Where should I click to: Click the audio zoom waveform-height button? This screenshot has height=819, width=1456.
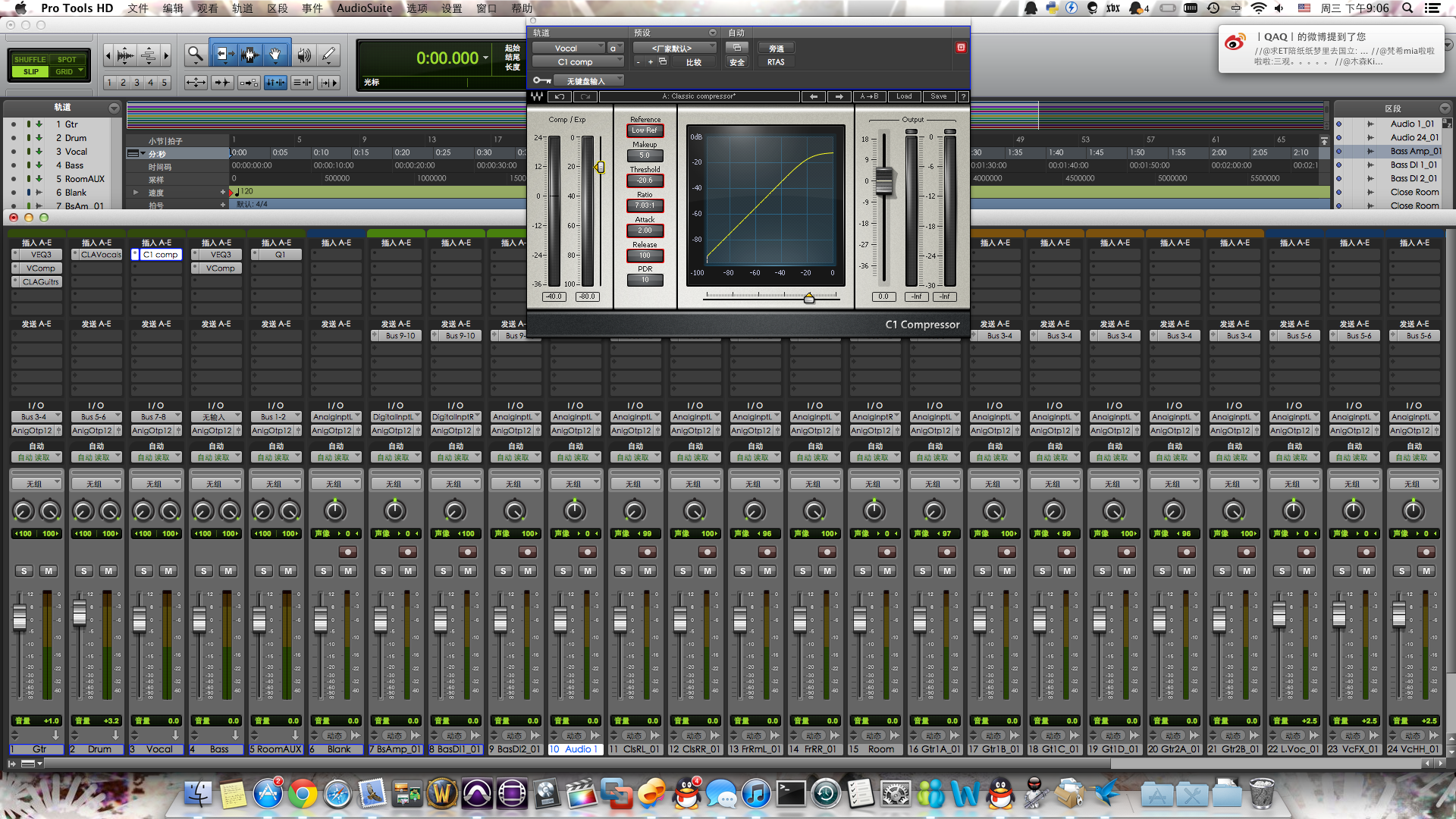(126, 55)
